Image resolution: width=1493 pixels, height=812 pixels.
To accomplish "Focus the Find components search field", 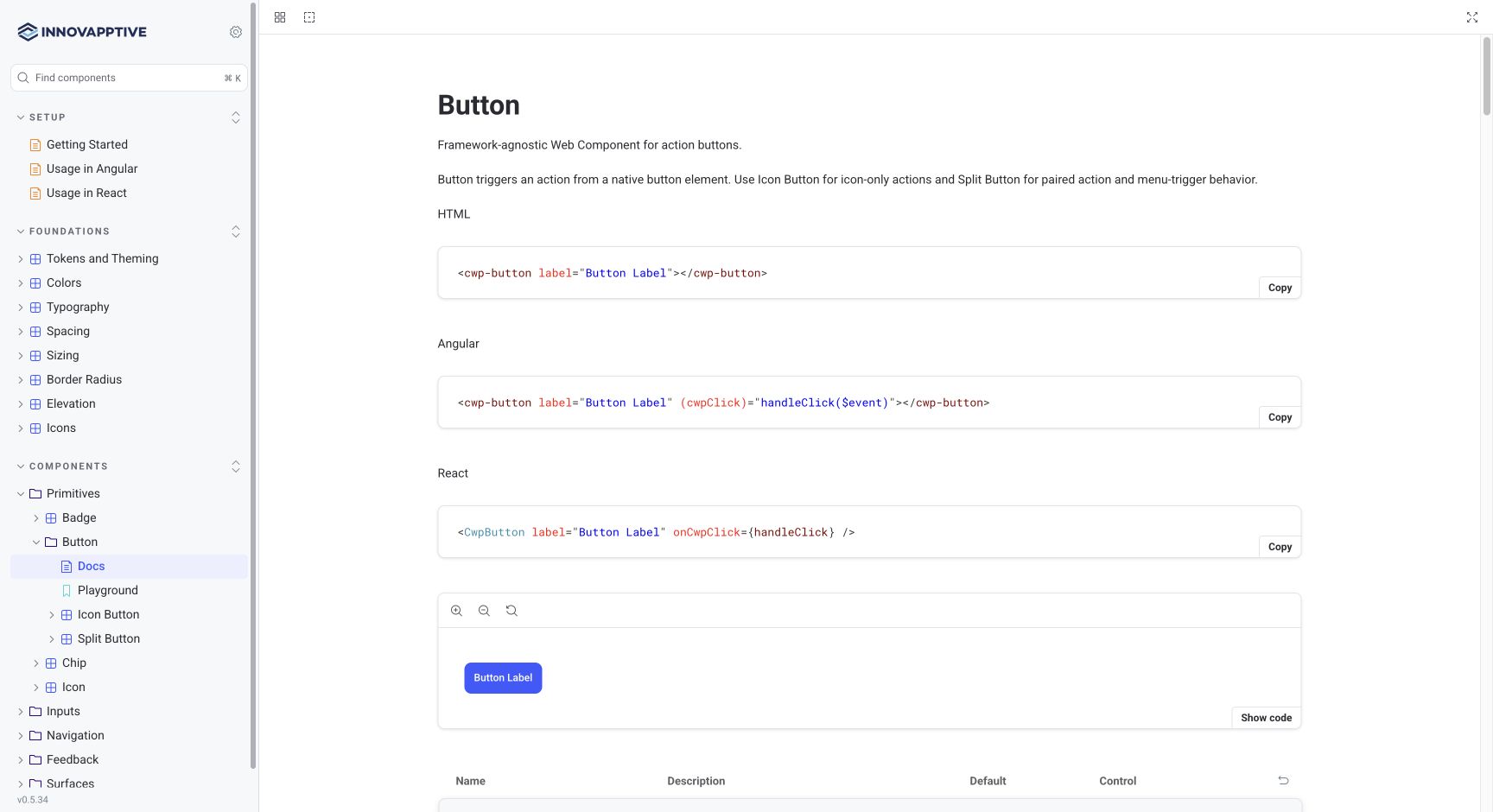I will pyautogui.click(x=129, y=78).
